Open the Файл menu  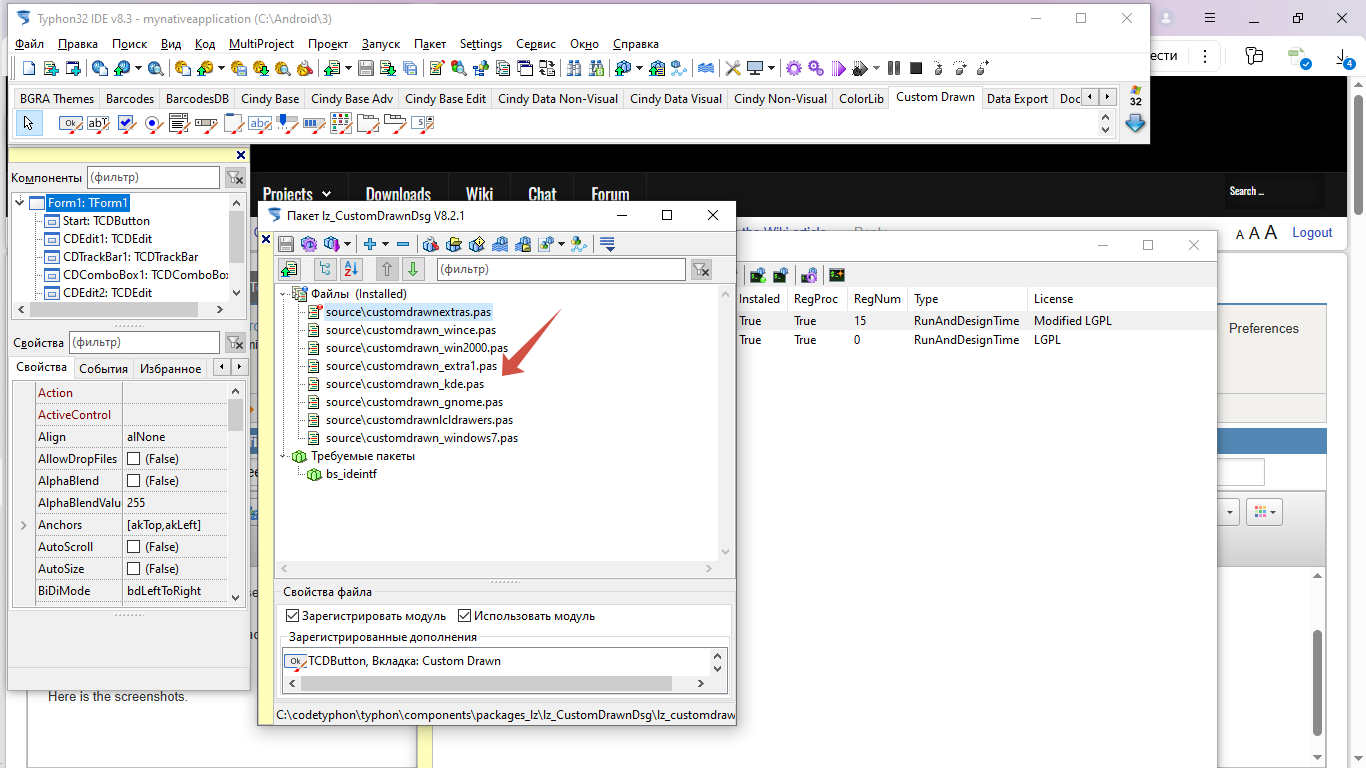point(30,44)
